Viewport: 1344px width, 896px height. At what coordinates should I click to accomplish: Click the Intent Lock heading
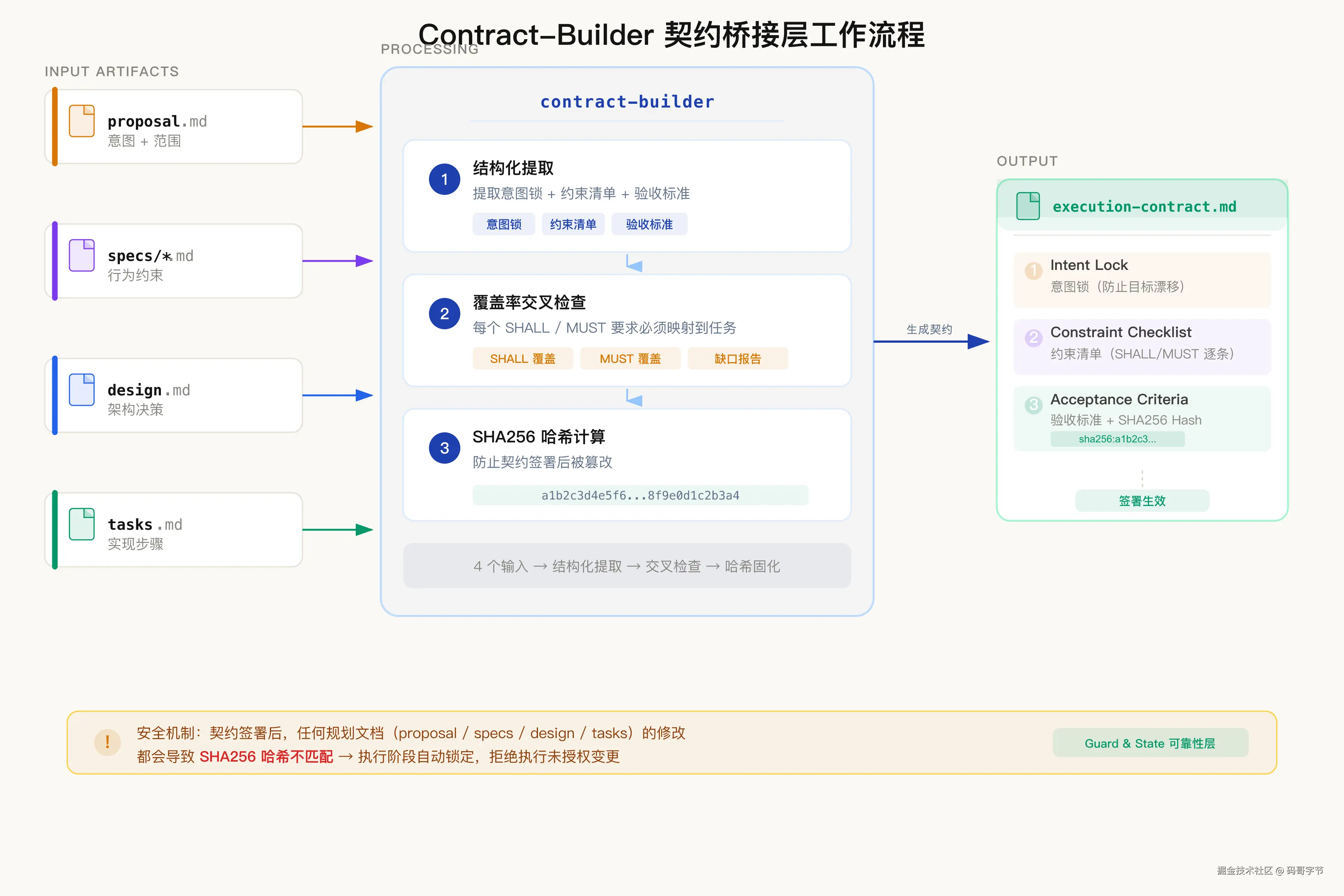pyautogui.click(x=1089, y=265)
